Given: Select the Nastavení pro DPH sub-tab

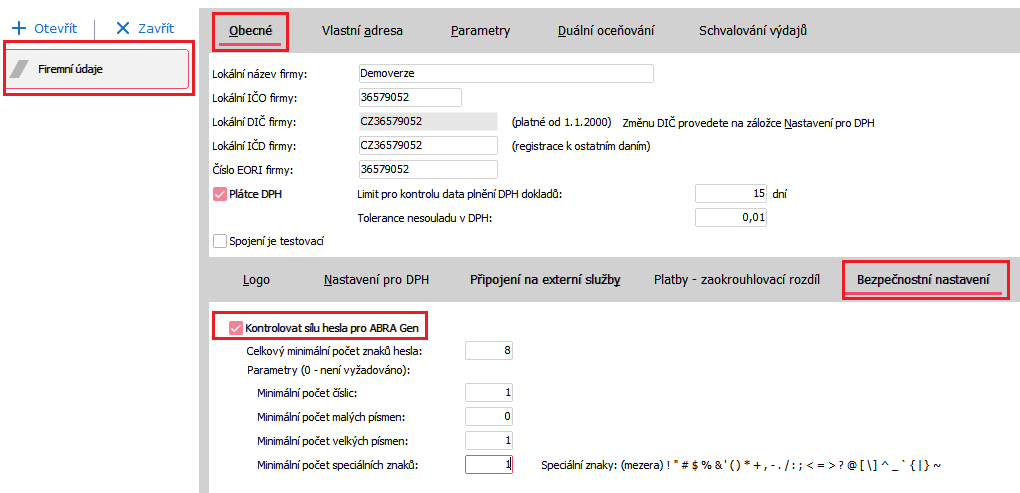Looking at the screenshot, I should (x=376, y=280).
